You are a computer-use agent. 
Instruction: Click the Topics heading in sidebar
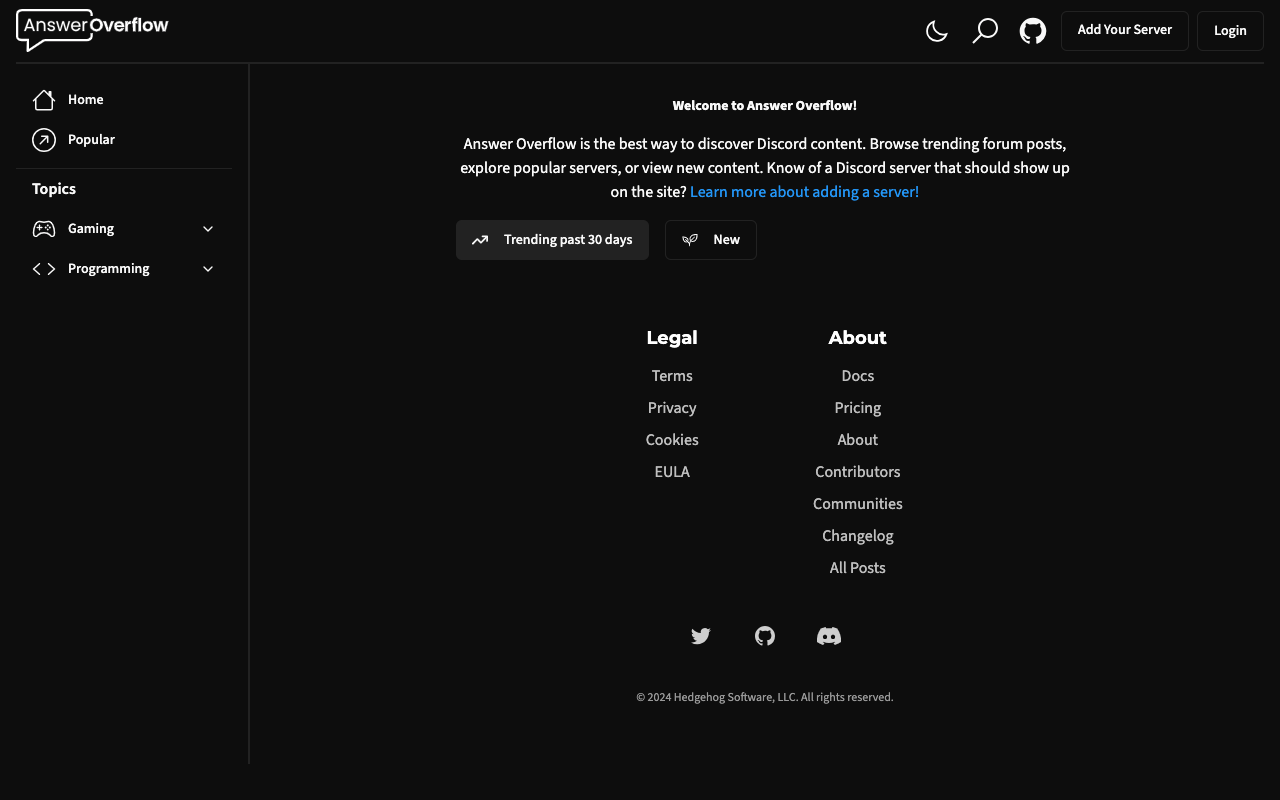pyautogui.click(x=54, y=189)
